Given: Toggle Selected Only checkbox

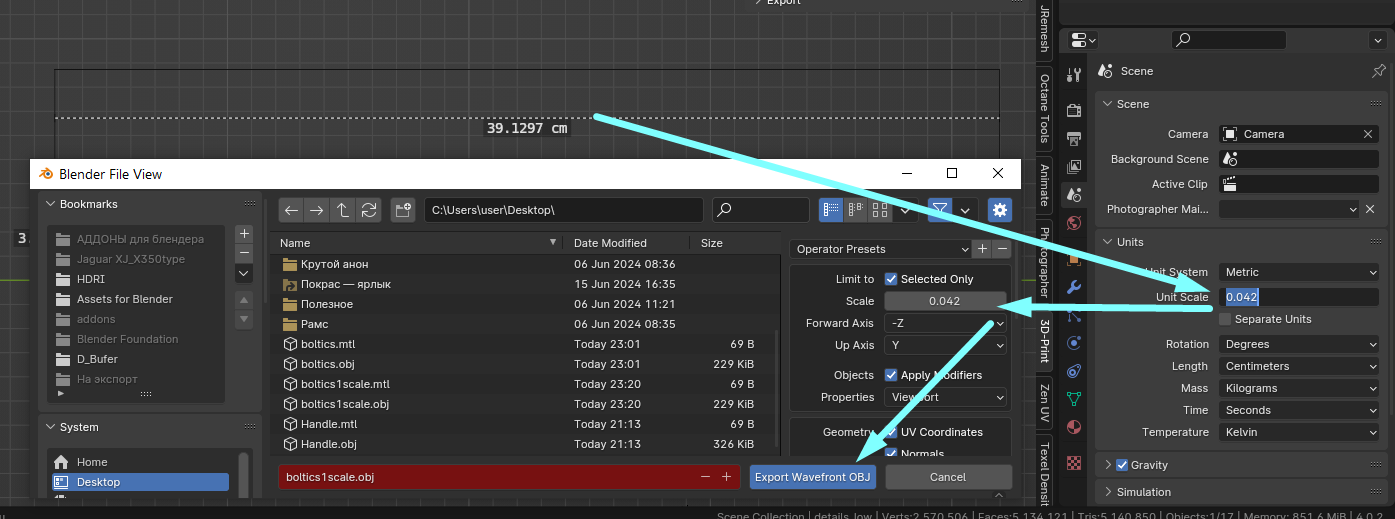Looking at the screenshot, I should coord(891,279).
